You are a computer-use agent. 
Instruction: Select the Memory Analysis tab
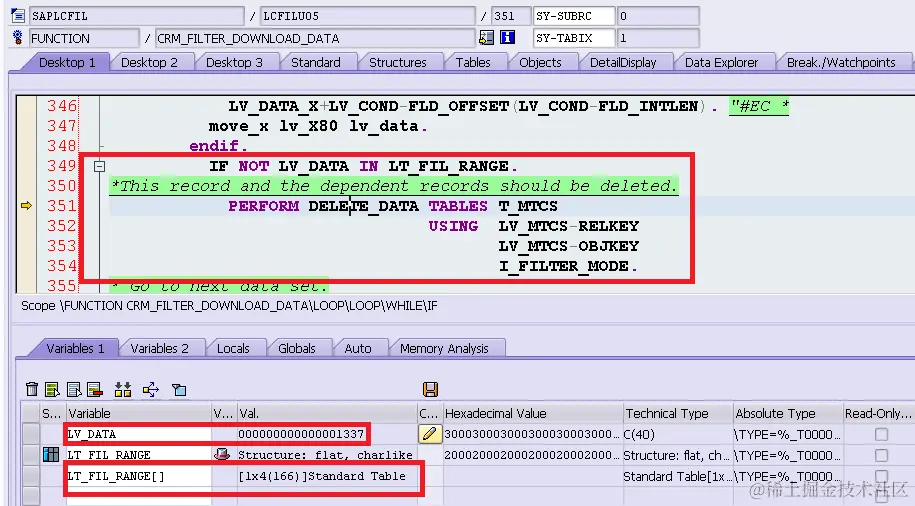pos(444,348)
